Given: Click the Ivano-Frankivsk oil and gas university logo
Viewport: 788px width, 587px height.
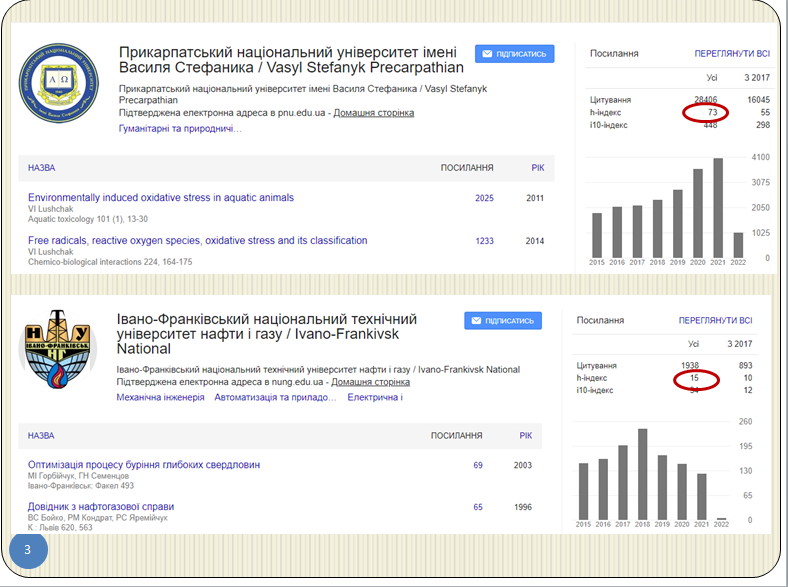Looking at the screenshot, I should [x=57, y=350].
